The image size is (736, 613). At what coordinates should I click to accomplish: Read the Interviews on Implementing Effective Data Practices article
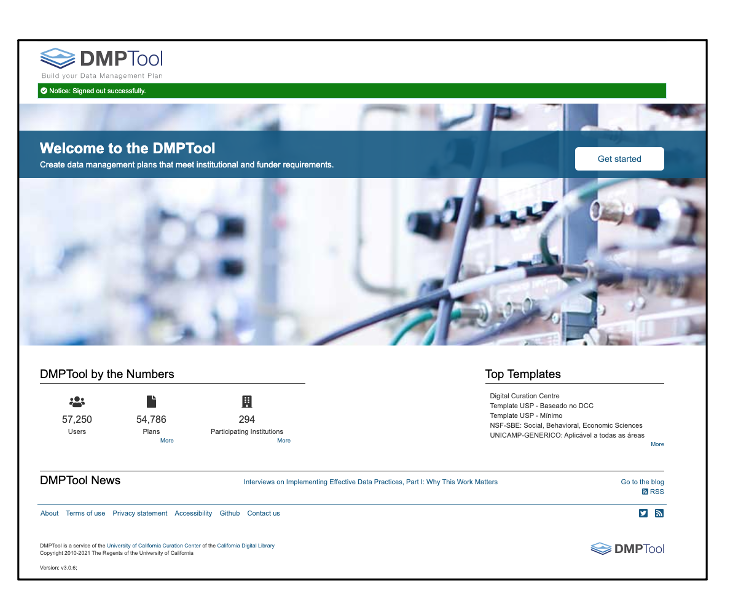[x=370, y=482]
